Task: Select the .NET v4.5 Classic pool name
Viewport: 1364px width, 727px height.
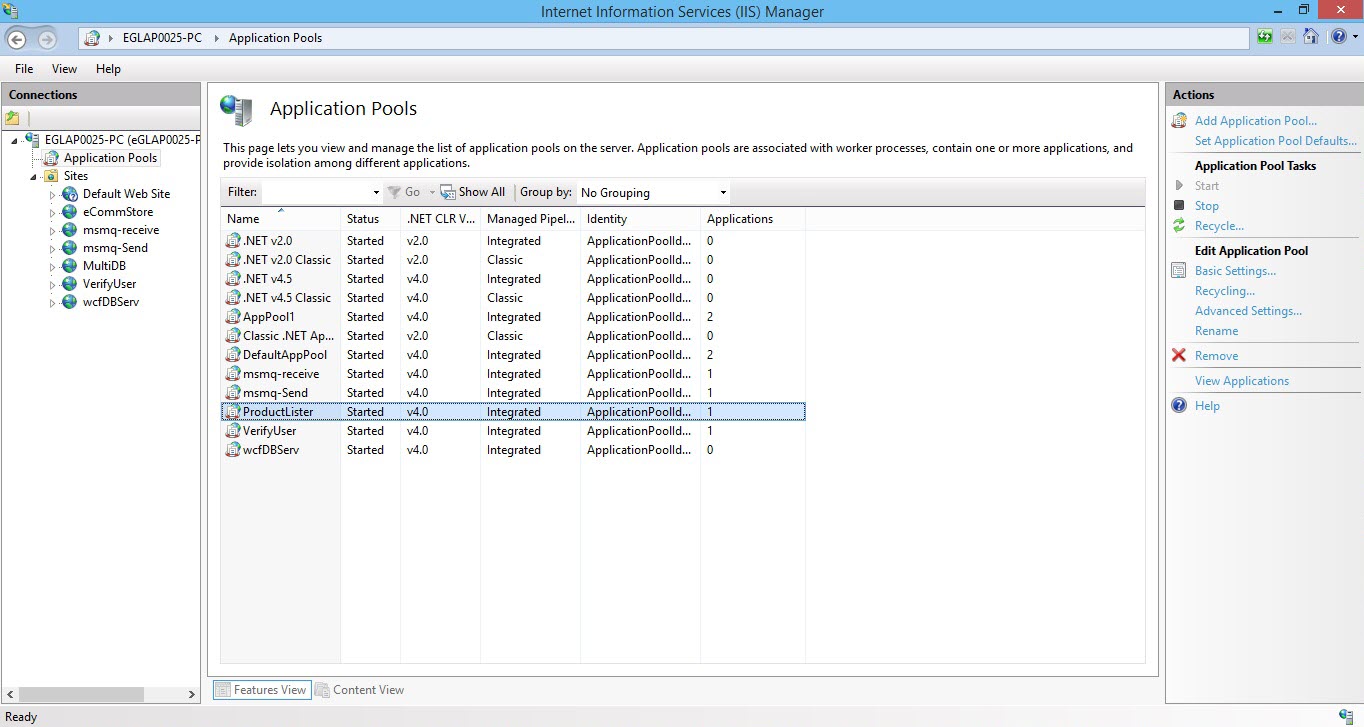Action: coord(287,298)
